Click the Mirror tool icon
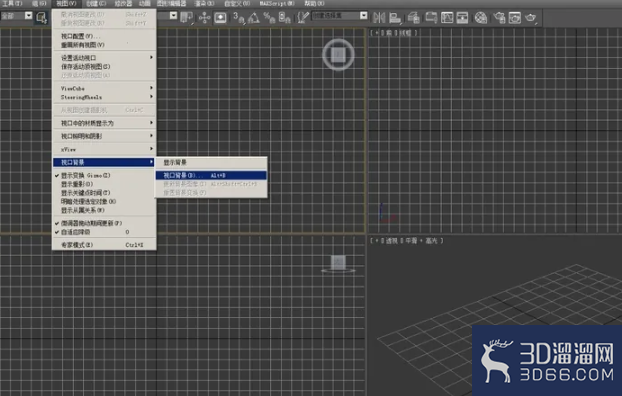The height and width of the screenshot is (396, 622). 379,17
